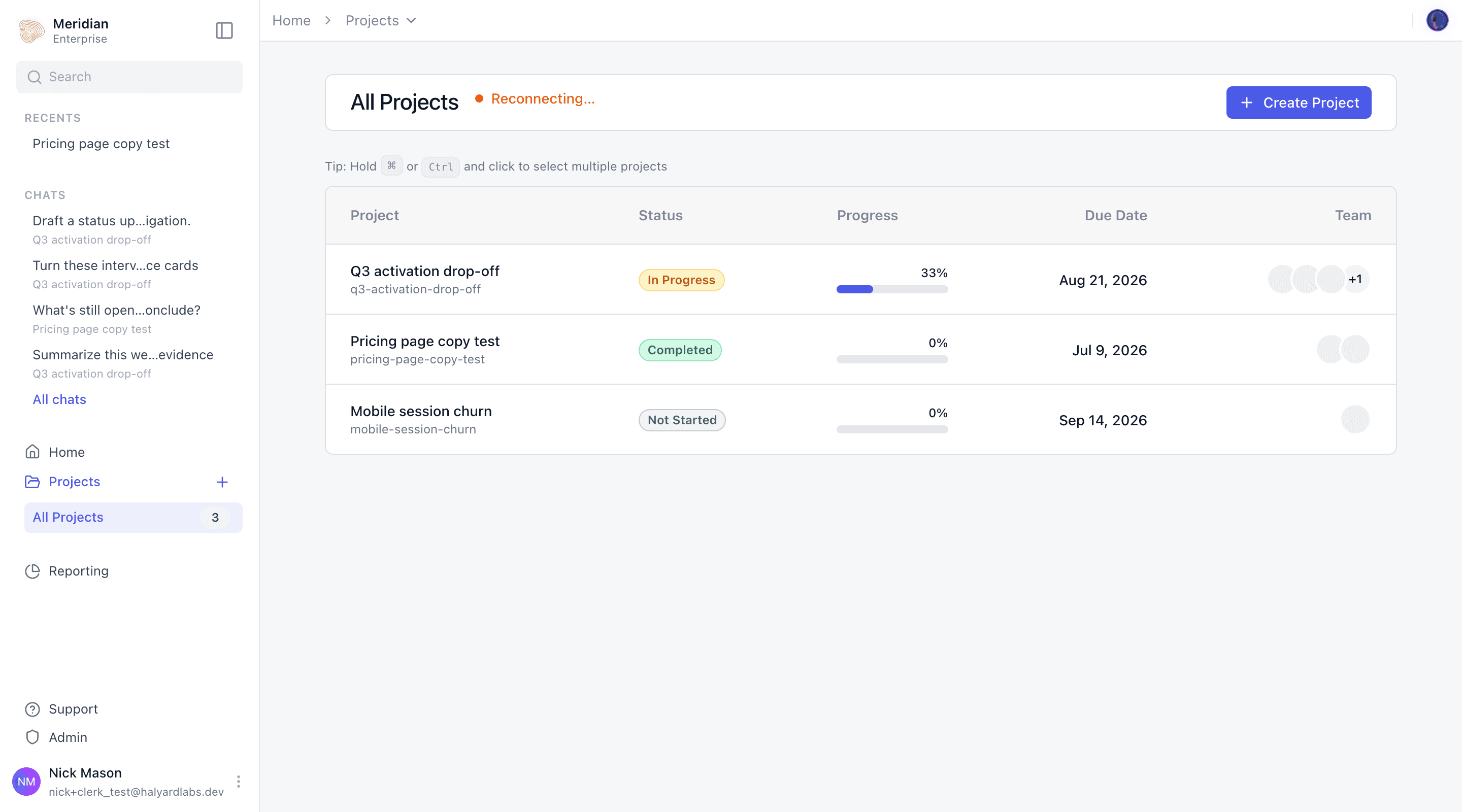Click the +1 team members badge

coord(1355,279)
